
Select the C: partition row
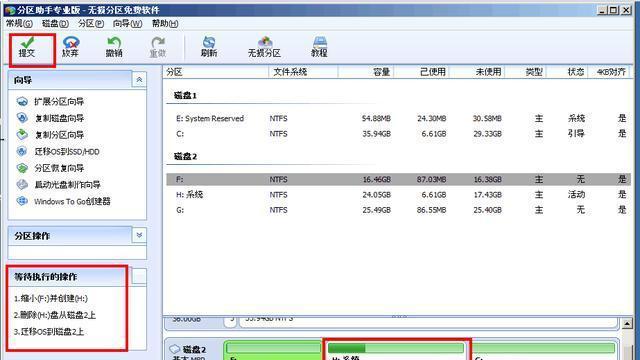398,134
